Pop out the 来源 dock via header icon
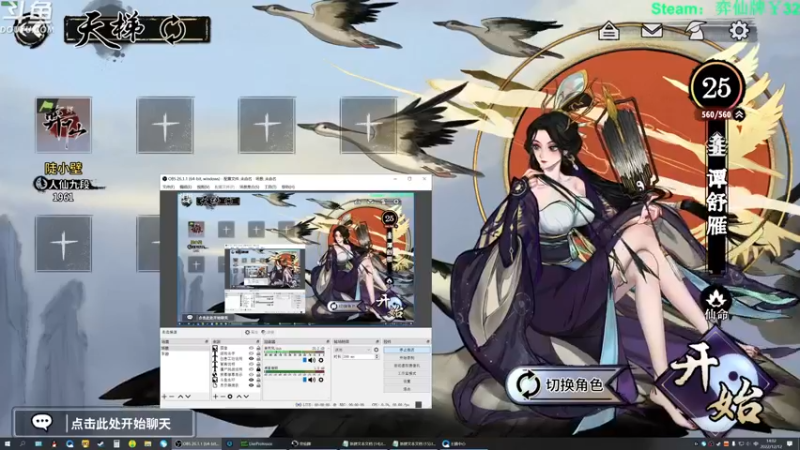This screenshot has height=450, width=800. tap(258, 341)
